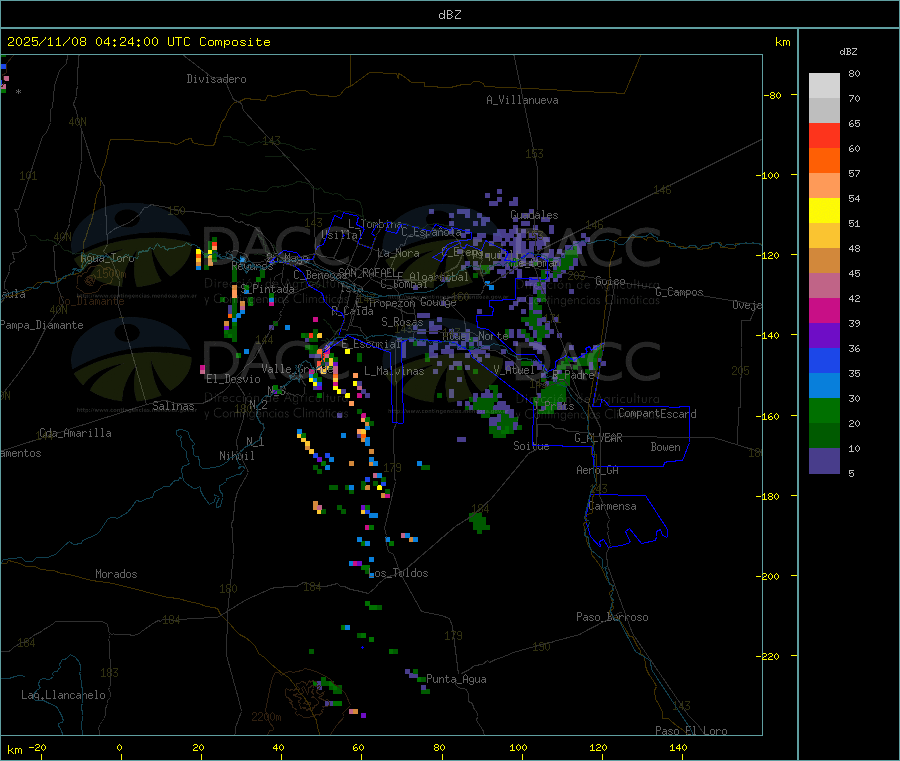Viewport: 900px width, 761px height.
Task: Click the '-20' tick on bottom axis
Action: pos(38,747)
